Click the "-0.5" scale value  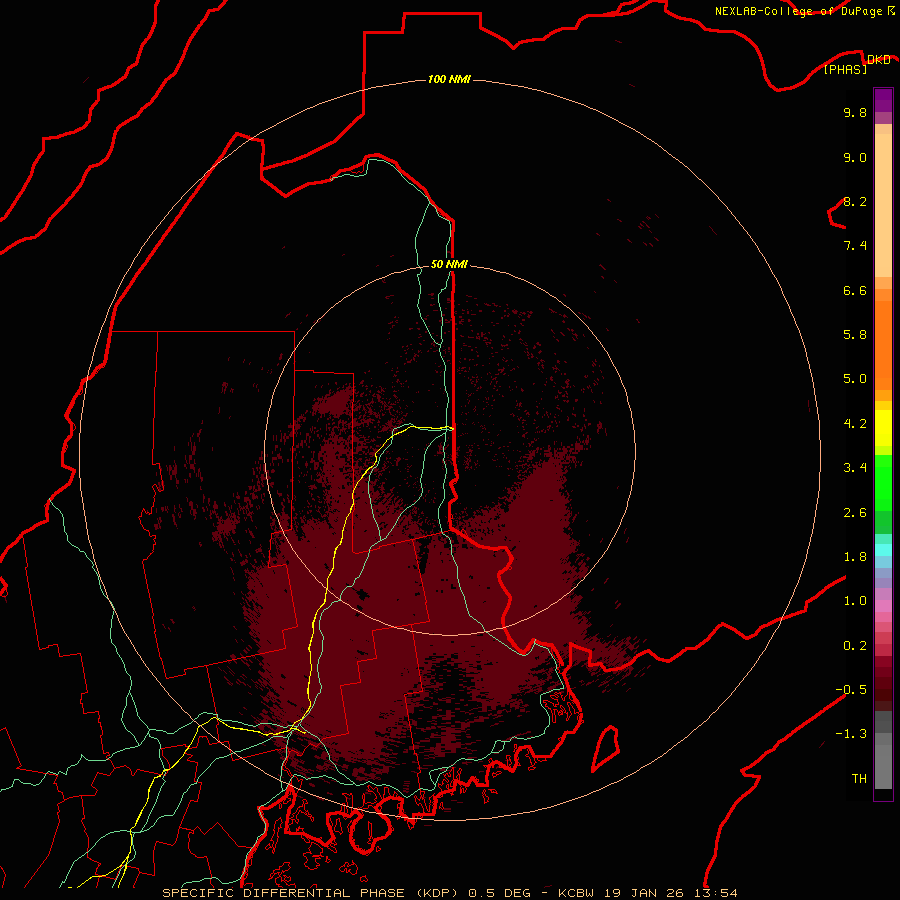pos(851,690)
